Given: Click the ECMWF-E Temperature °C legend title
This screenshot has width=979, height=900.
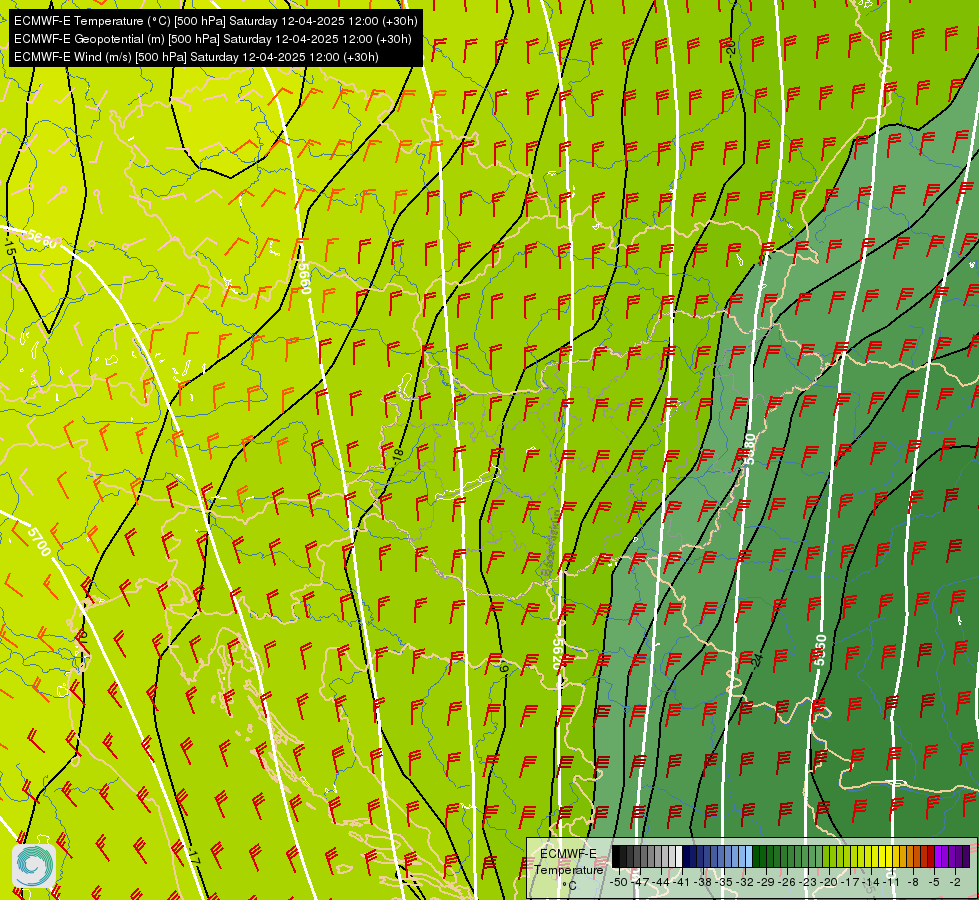Looking at the screenshot, I should [568, 869].
